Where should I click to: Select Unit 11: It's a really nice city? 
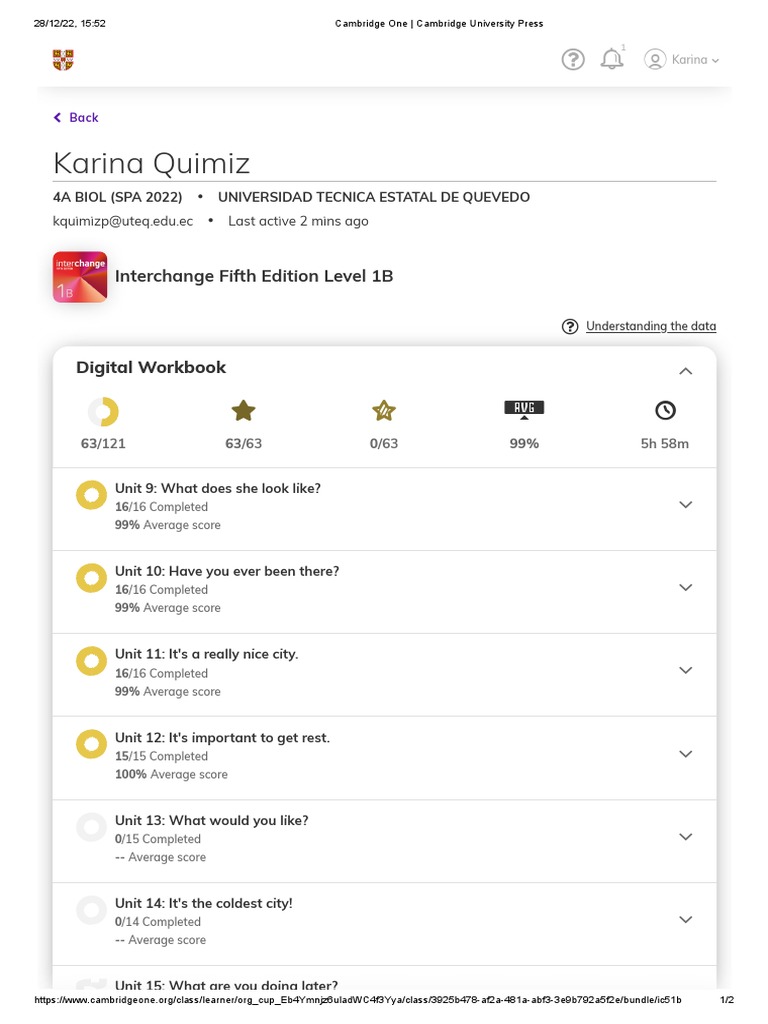point(206,654)
